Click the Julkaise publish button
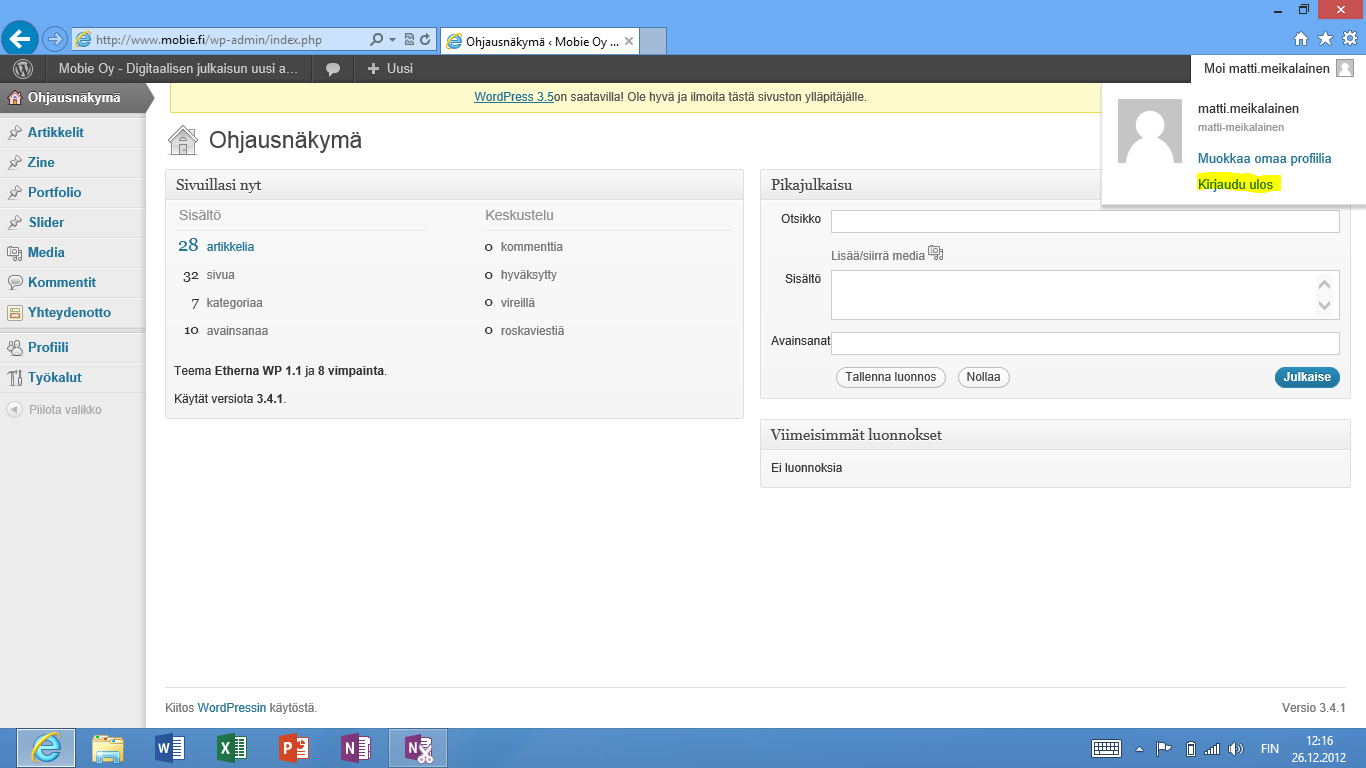This screenshot has width=1366, height=768. [1306, 377]
